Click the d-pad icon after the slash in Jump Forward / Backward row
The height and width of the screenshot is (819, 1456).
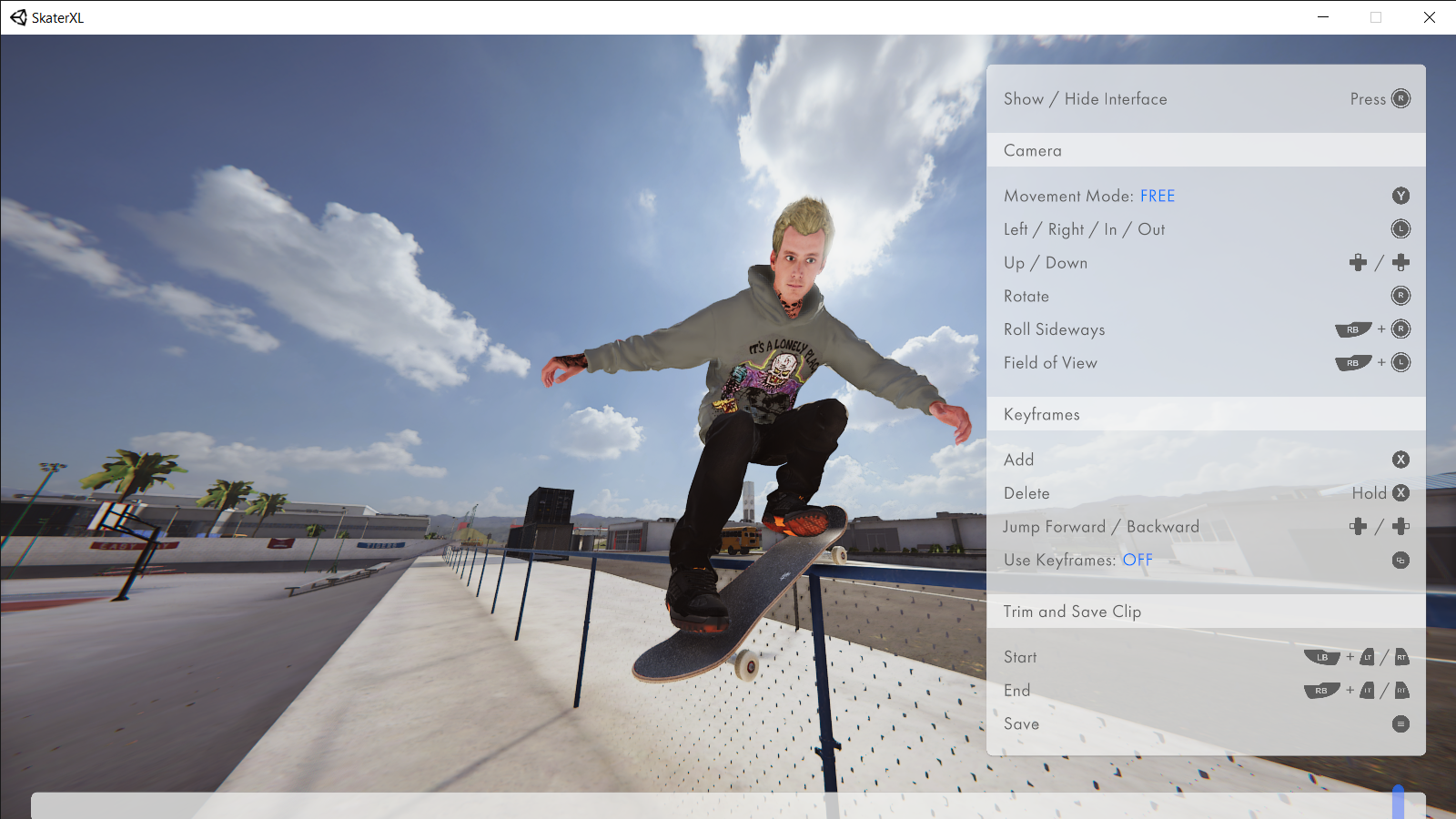pyautogui.click(x=1400, y=526)
